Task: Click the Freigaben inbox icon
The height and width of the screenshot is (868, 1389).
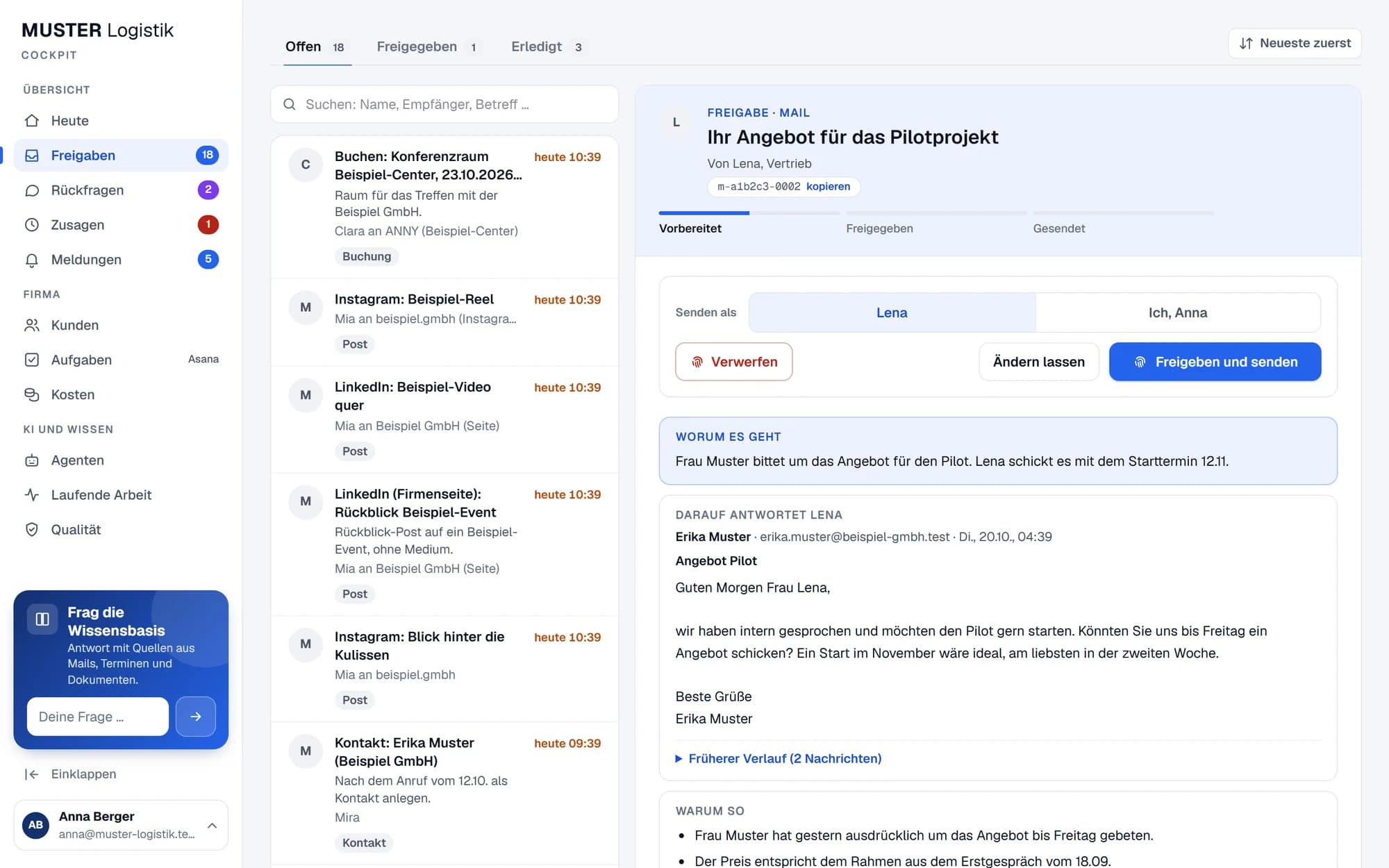Action: click(32, 156)
